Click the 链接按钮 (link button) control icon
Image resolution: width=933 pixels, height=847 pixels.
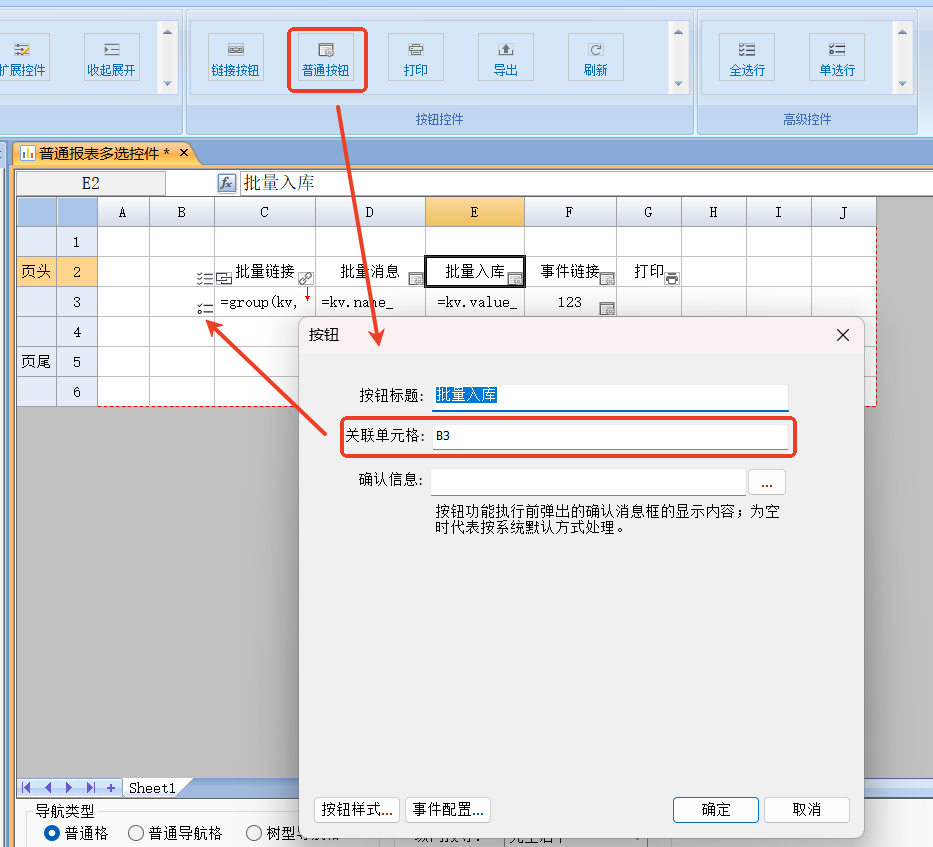pyautogui.click(x=235, y=58)
